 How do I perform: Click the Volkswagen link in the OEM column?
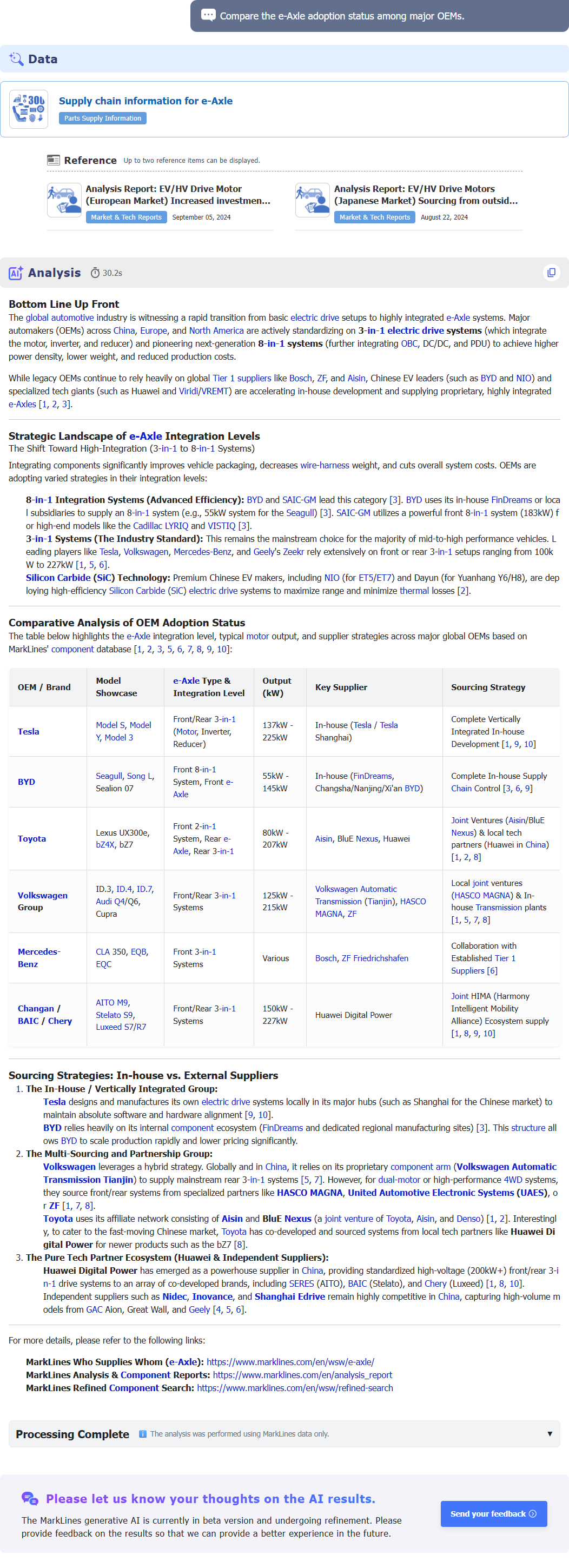pyautogui.click(x=43, y=895)
